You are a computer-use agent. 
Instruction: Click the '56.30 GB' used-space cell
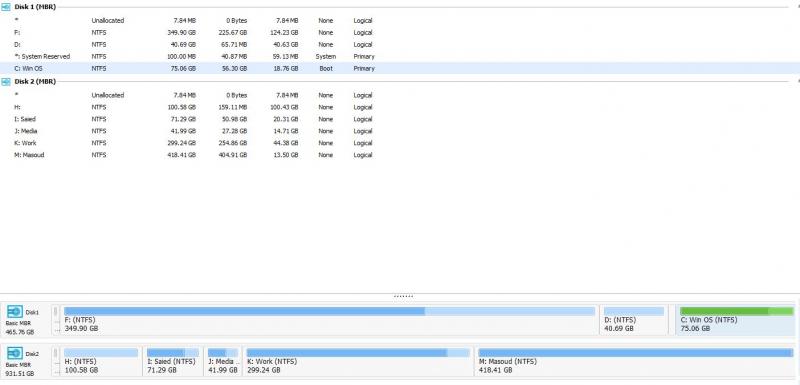234,68
